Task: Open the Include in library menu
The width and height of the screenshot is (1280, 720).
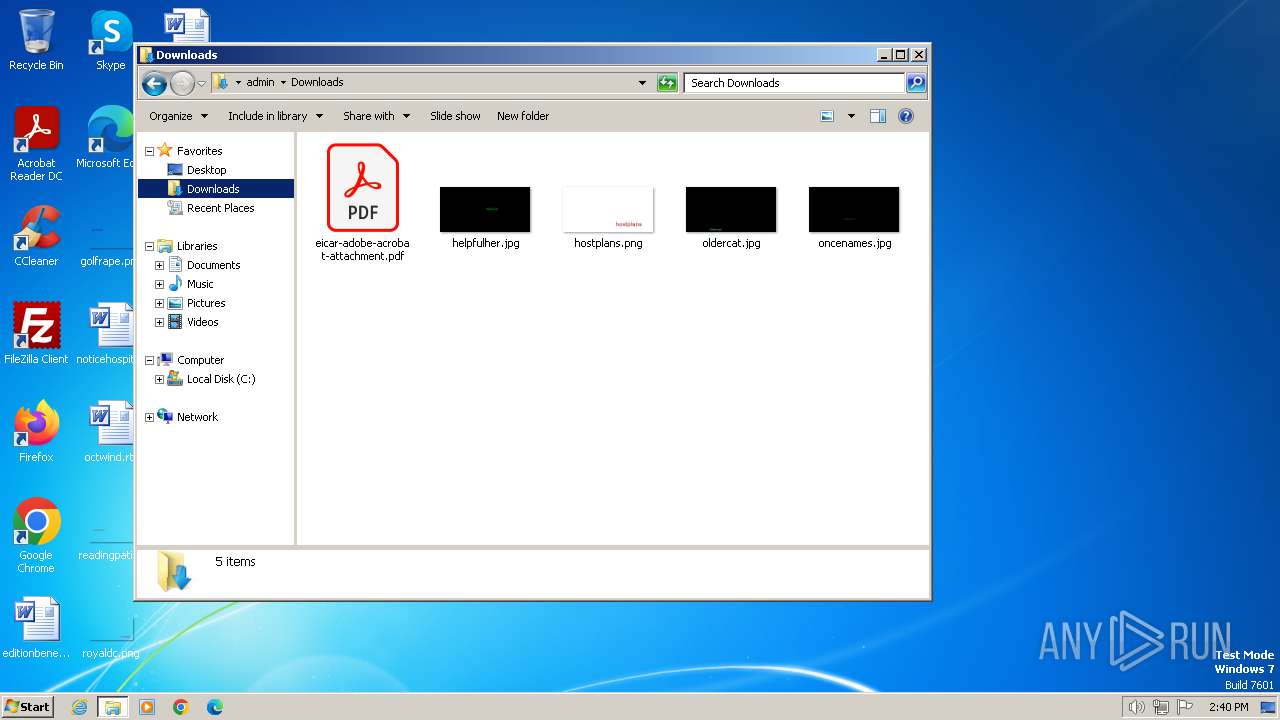Action: tap(275, 116)
